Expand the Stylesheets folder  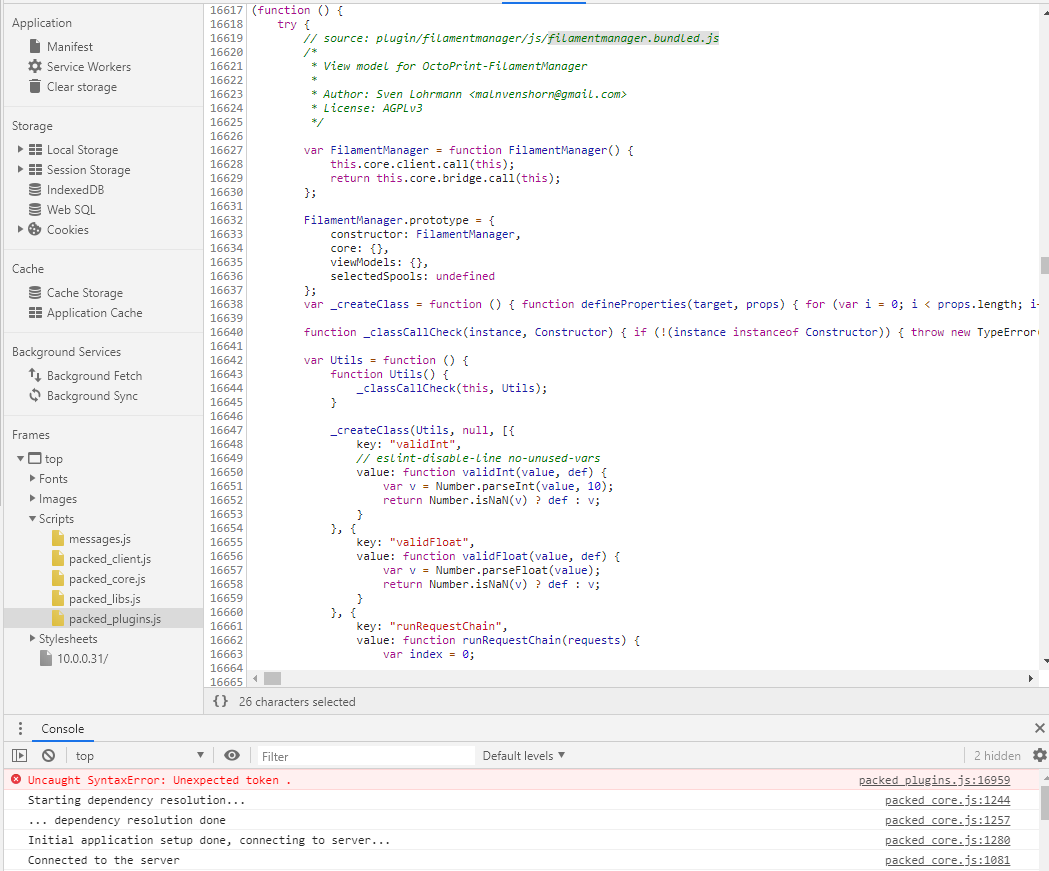coord(32,638)
